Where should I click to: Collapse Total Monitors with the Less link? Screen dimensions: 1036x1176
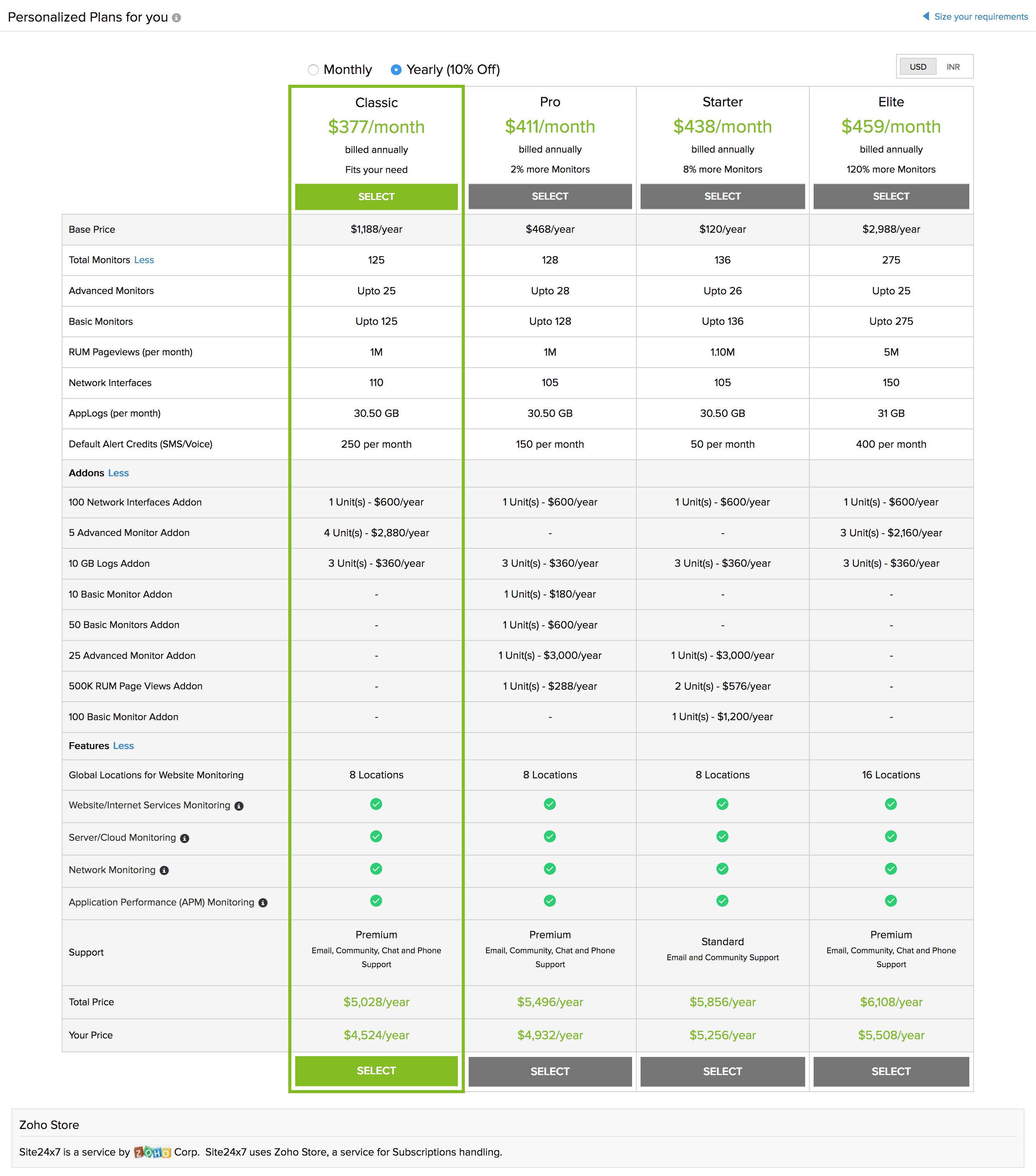pyautogui.click(x=144, y=260)
